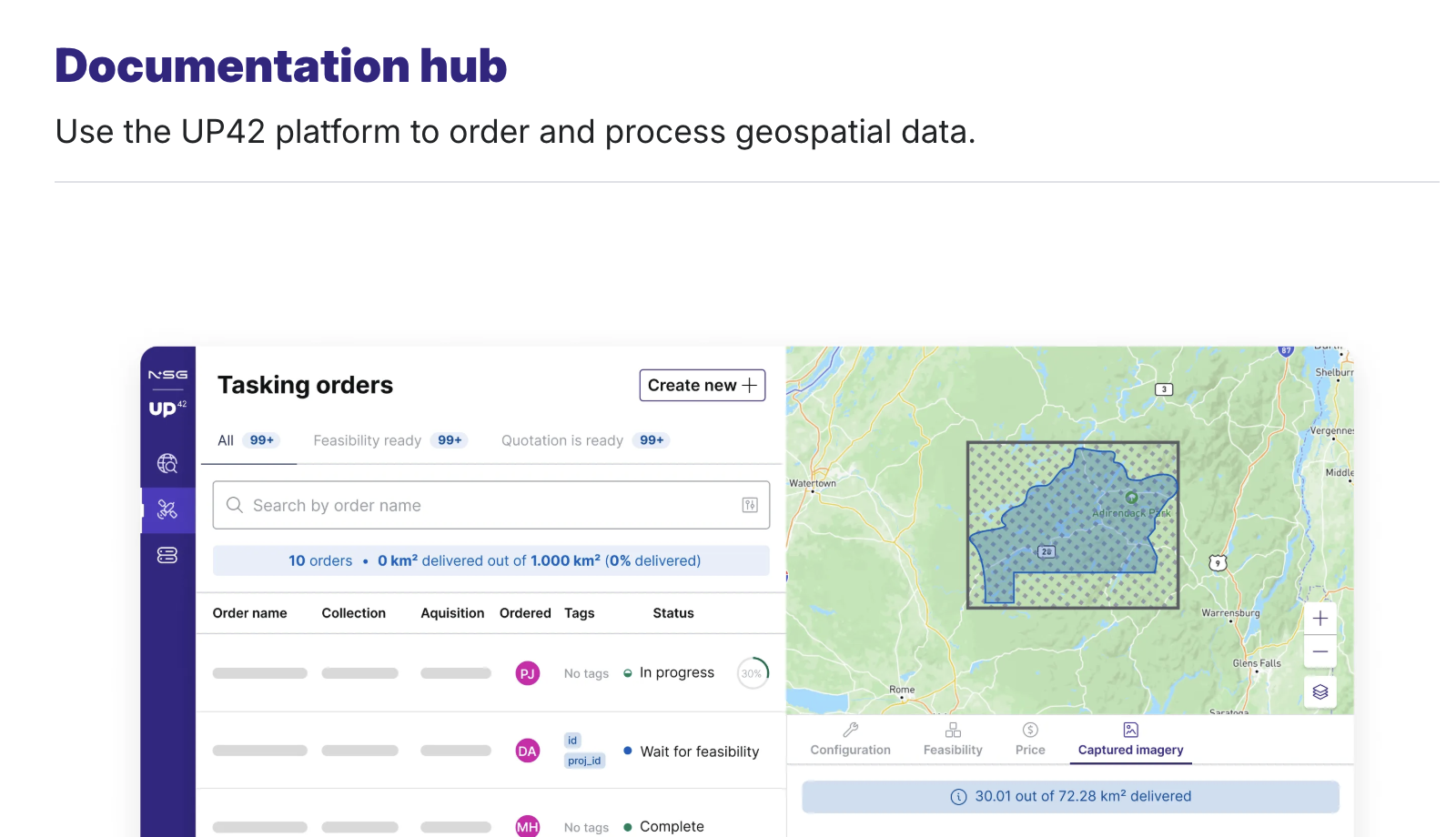Click the Status column header
The image size is (1456, 837).
673,613
